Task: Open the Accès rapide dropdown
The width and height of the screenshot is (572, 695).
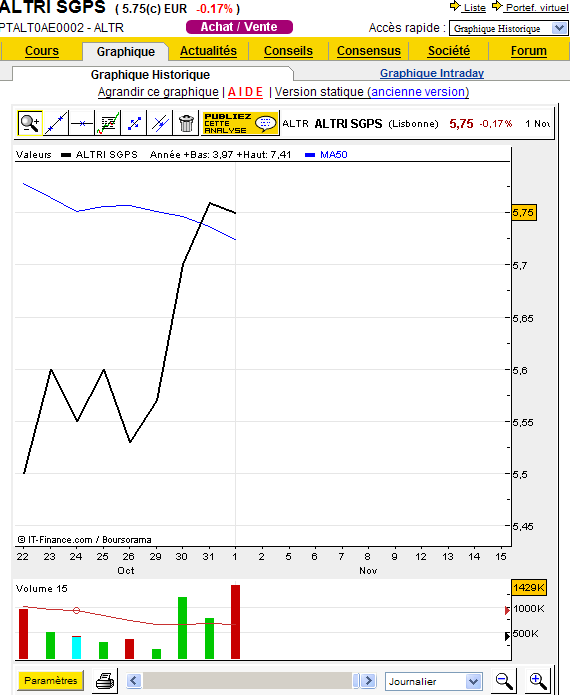Action: coord(508,28)
